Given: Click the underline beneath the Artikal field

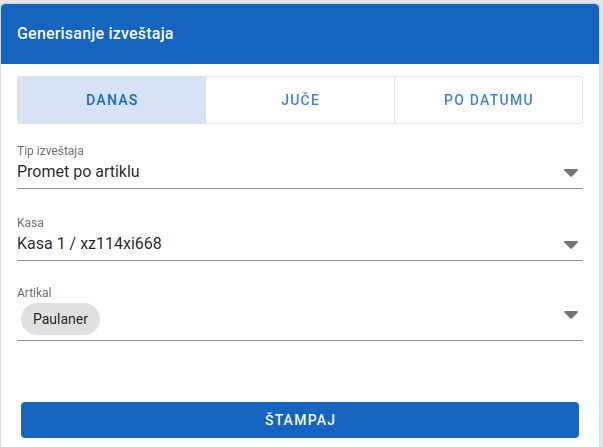Looking at the screenshot, I should [x=300, y=340].
